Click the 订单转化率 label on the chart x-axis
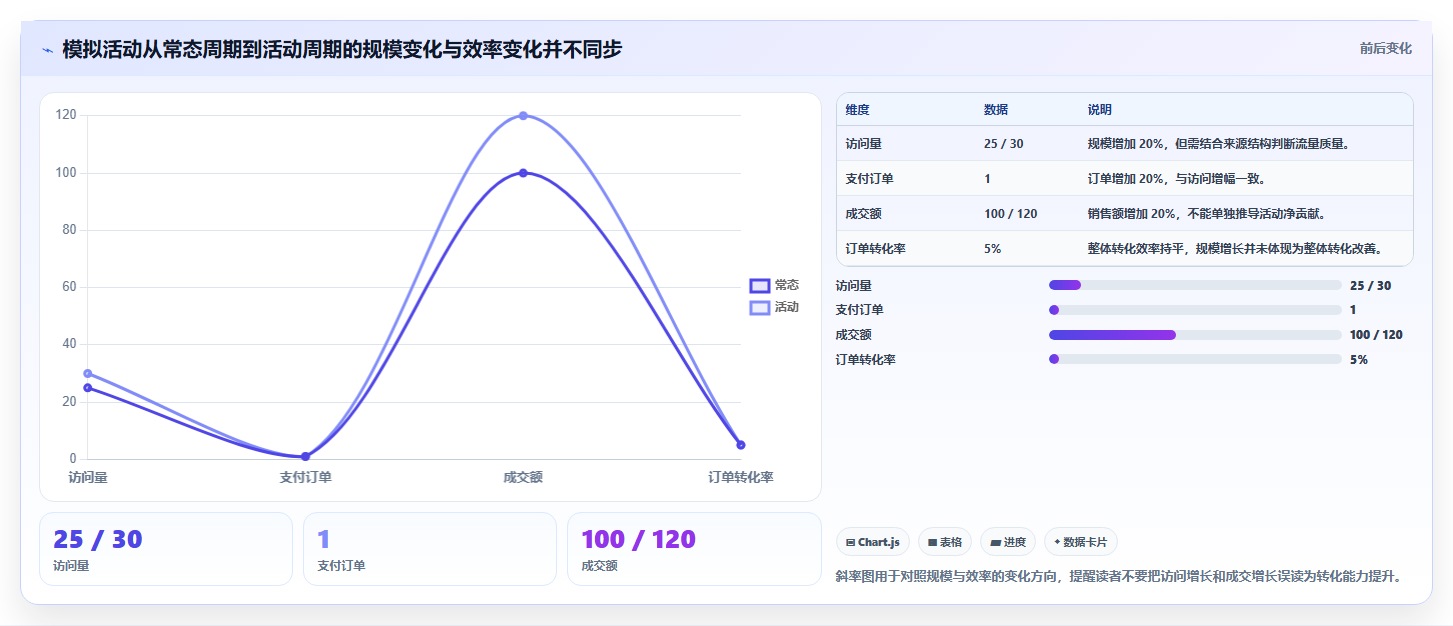Image resolution: width=1453 pixels, height=626 pixels. tap(741, 477)
